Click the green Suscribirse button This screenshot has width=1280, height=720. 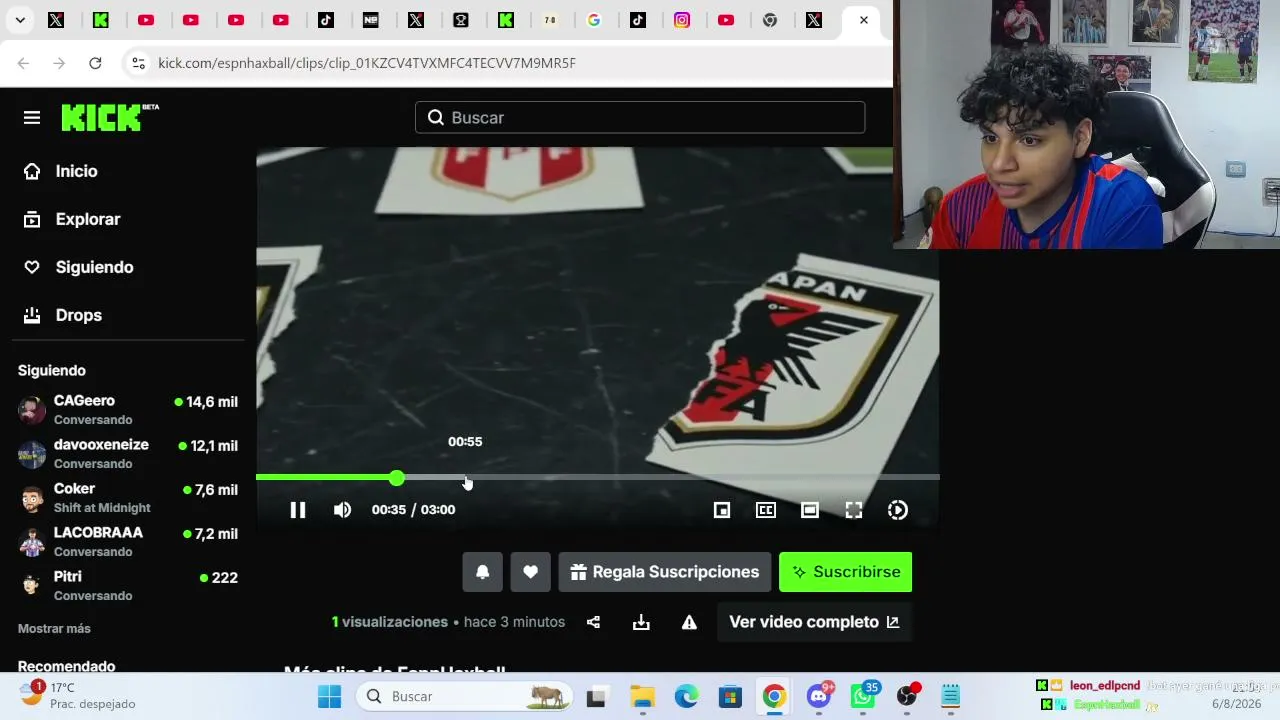click(x=846, y=572)
